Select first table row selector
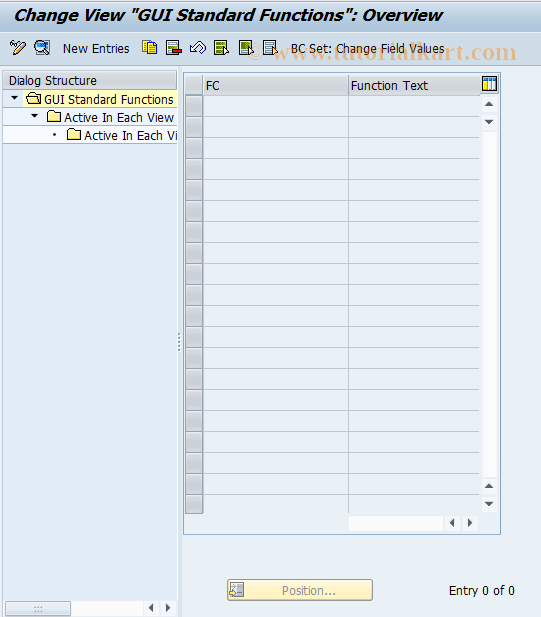The width and height of the screenshot is (541, 617). coord(194,106)
